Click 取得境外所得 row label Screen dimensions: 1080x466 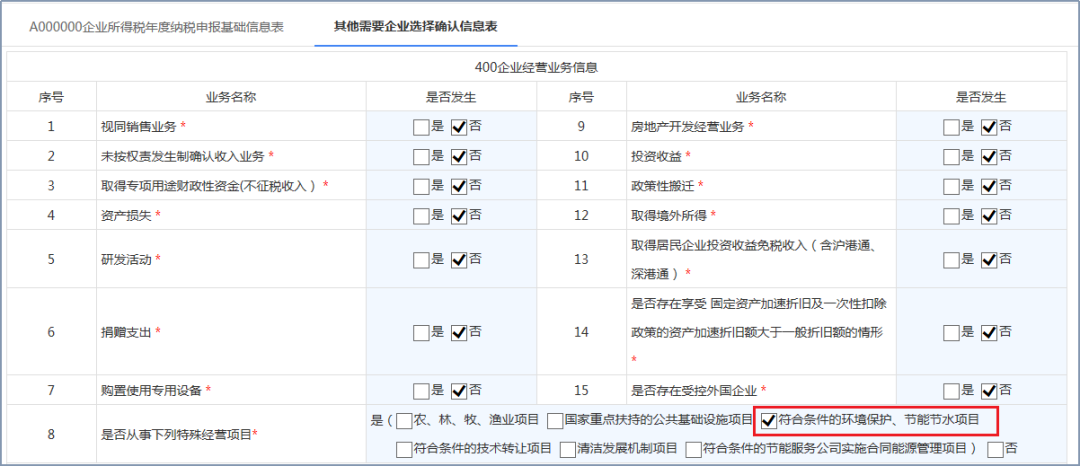(669, 215)
